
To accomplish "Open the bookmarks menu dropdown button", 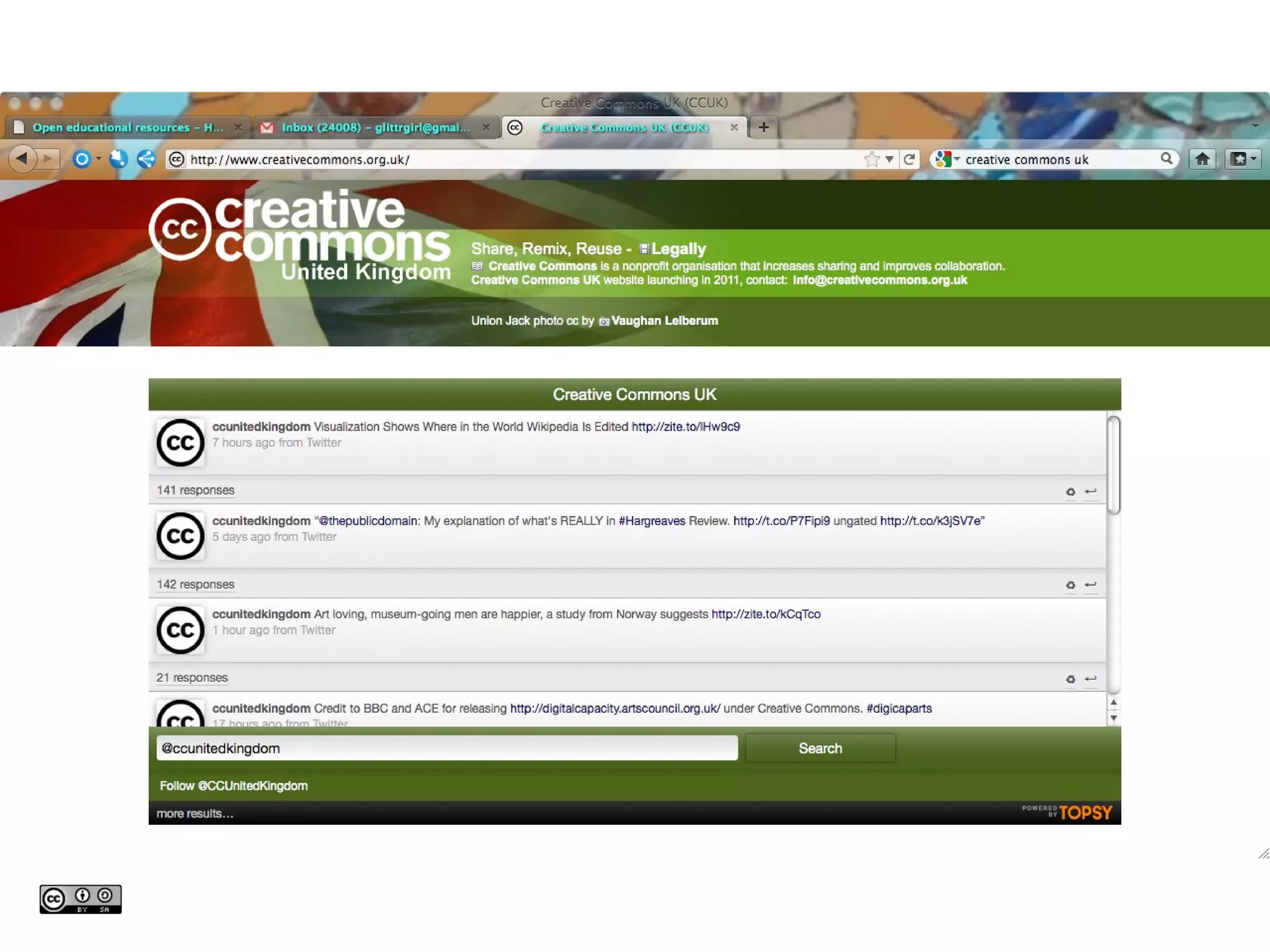I will [x=1243, y=159].
